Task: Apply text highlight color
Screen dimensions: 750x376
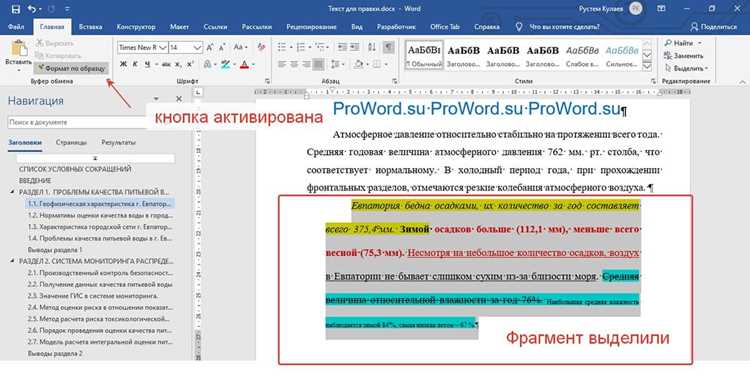Action: point(225,64)
